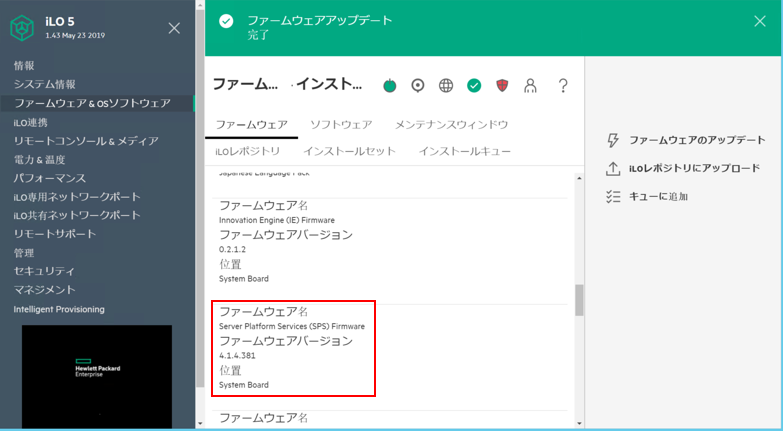
Task: Click the firmware list scroll down arrow
Action: coord(579,424)
